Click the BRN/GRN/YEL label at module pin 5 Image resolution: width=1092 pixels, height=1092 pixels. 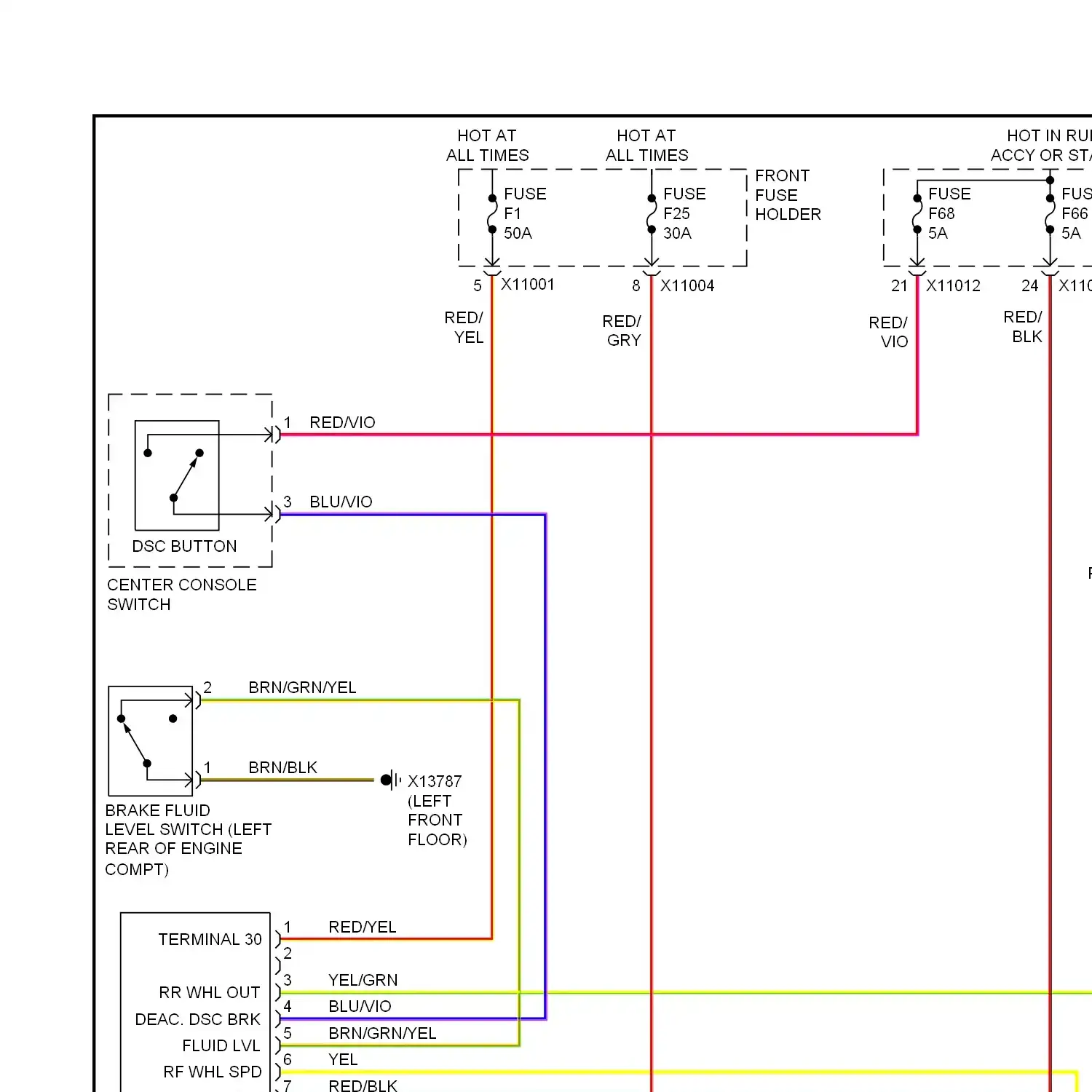(x=382, y=1033)
